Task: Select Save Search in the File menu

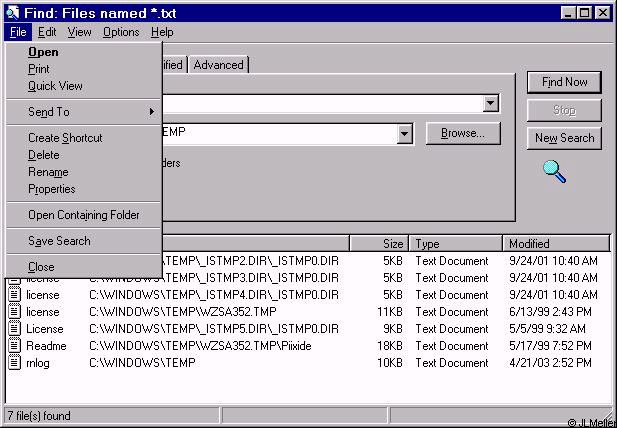Action: point(59,241)
